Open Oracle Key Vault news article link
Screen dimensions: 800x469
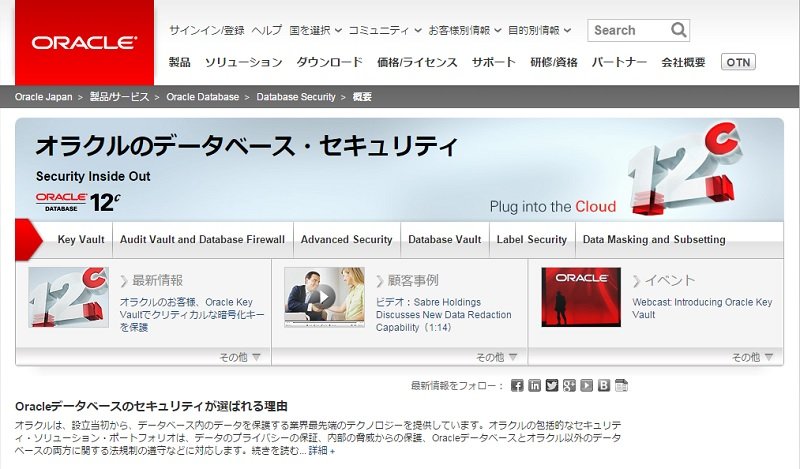[192, 314]
